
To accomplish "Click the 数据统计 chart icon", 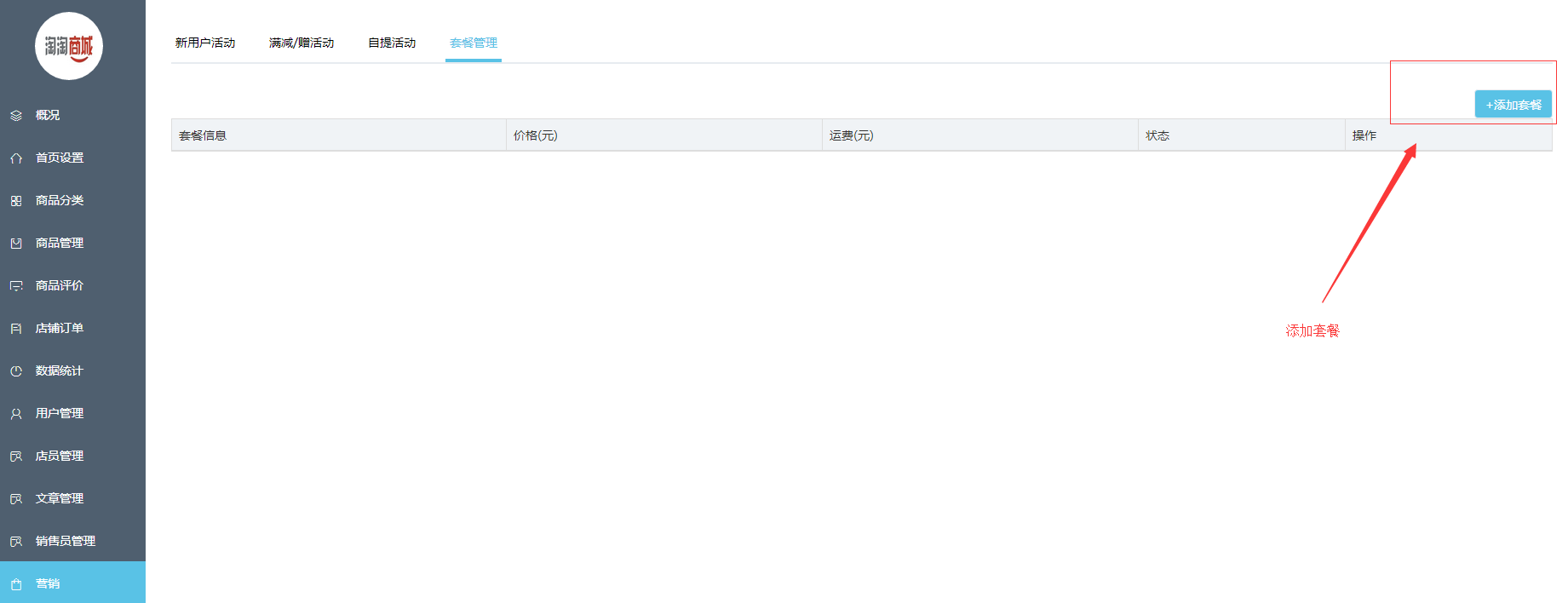I will point(16,370).
